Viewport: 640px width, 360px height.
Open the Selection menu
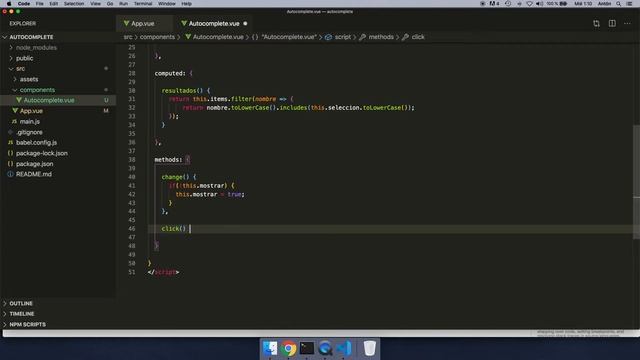point(74,4)
